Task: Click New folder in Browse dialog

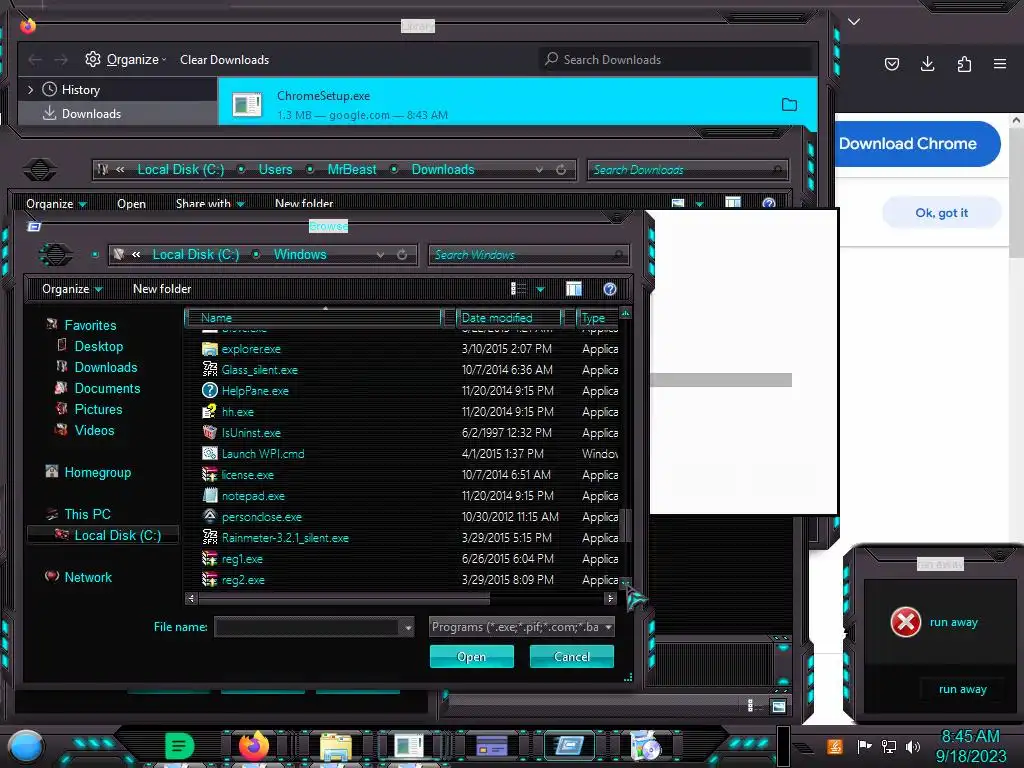Action: (162, 289)
